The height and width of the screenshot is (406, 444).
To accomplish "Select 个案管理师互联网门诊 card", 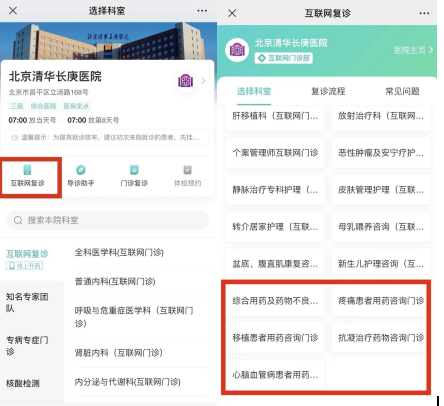I will 275,153.
